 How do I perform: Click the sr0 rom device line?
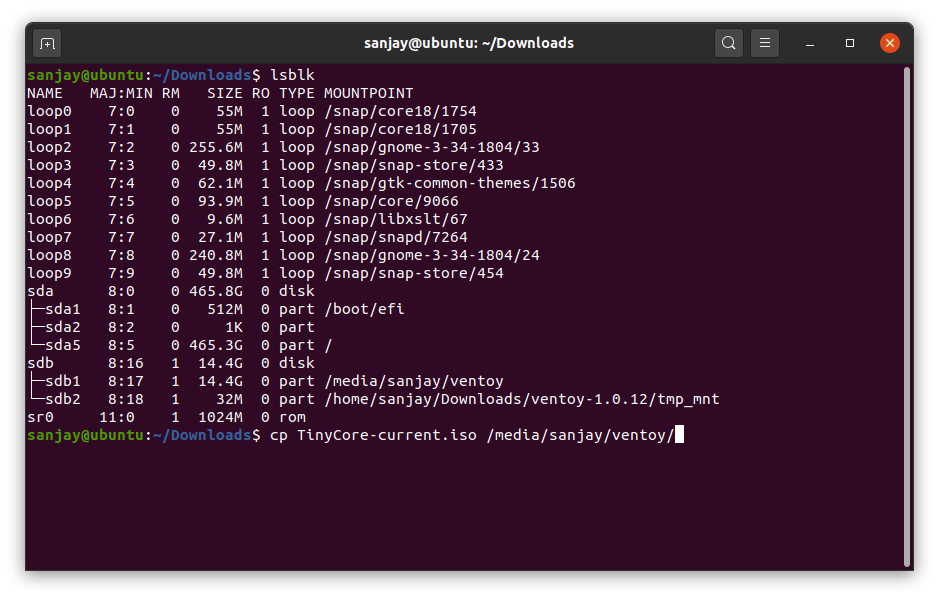coord(38,417)
